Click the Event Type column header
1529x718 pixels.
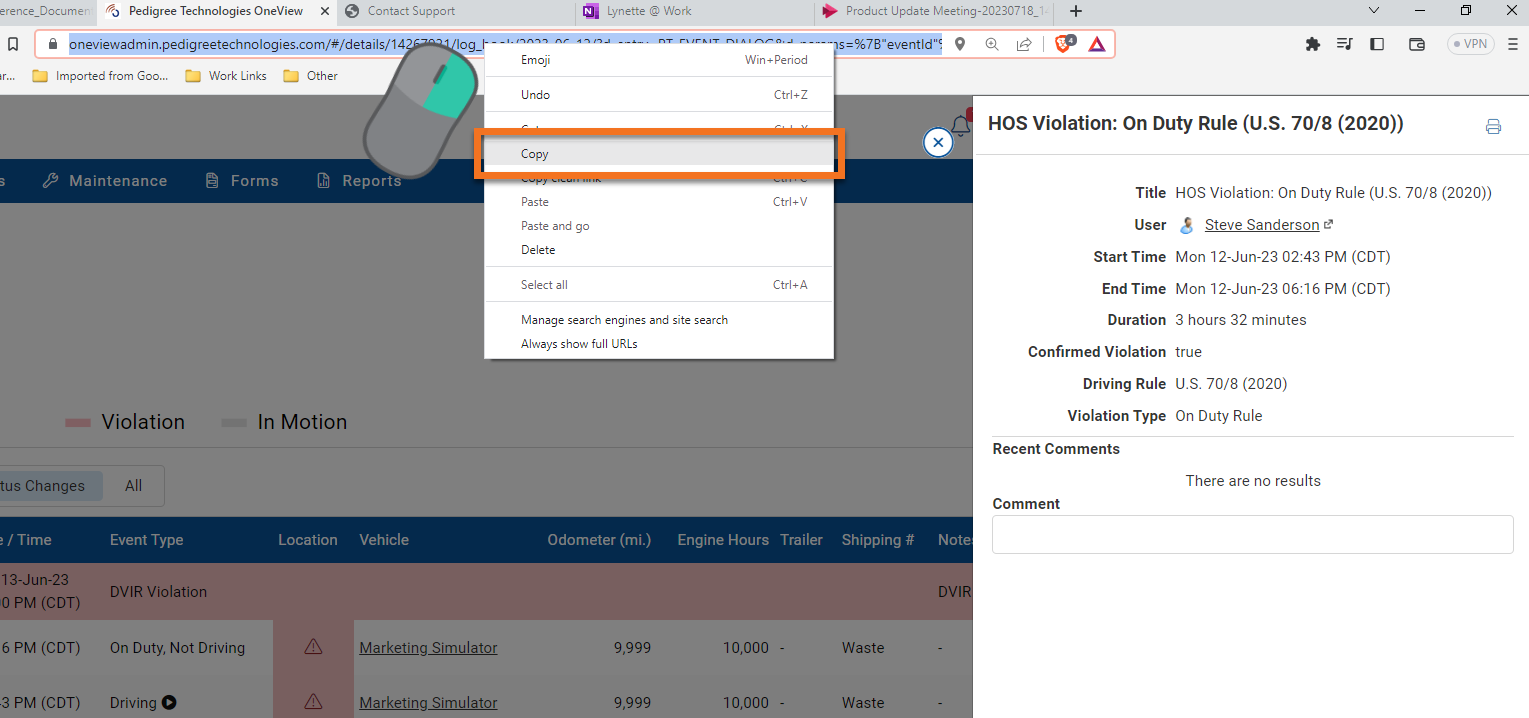[147, 540]
